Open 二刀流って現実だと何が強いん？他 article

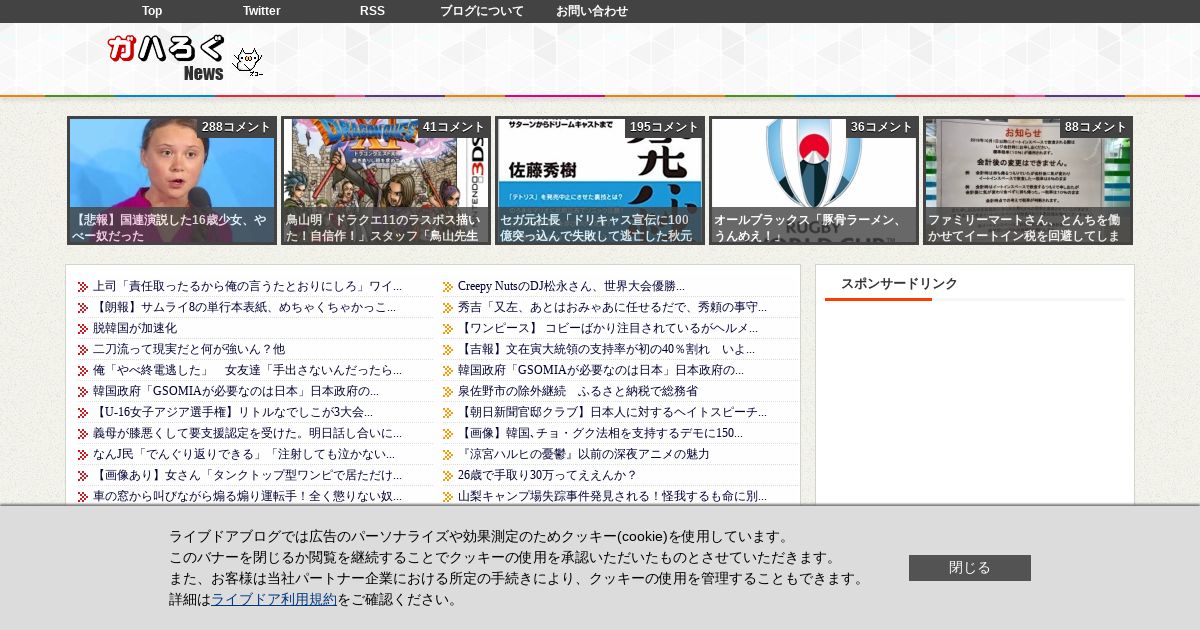pos(189,349)
